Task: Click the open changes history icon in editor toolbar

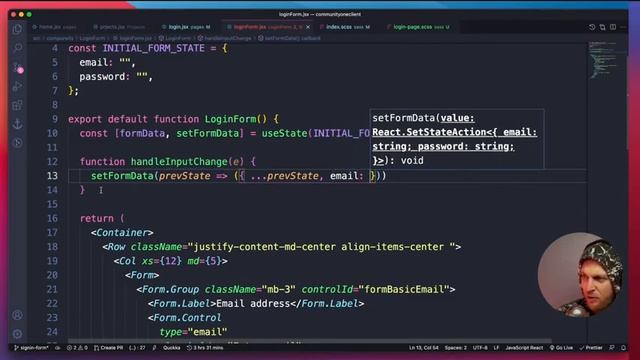Action: (x=592, y=27)
